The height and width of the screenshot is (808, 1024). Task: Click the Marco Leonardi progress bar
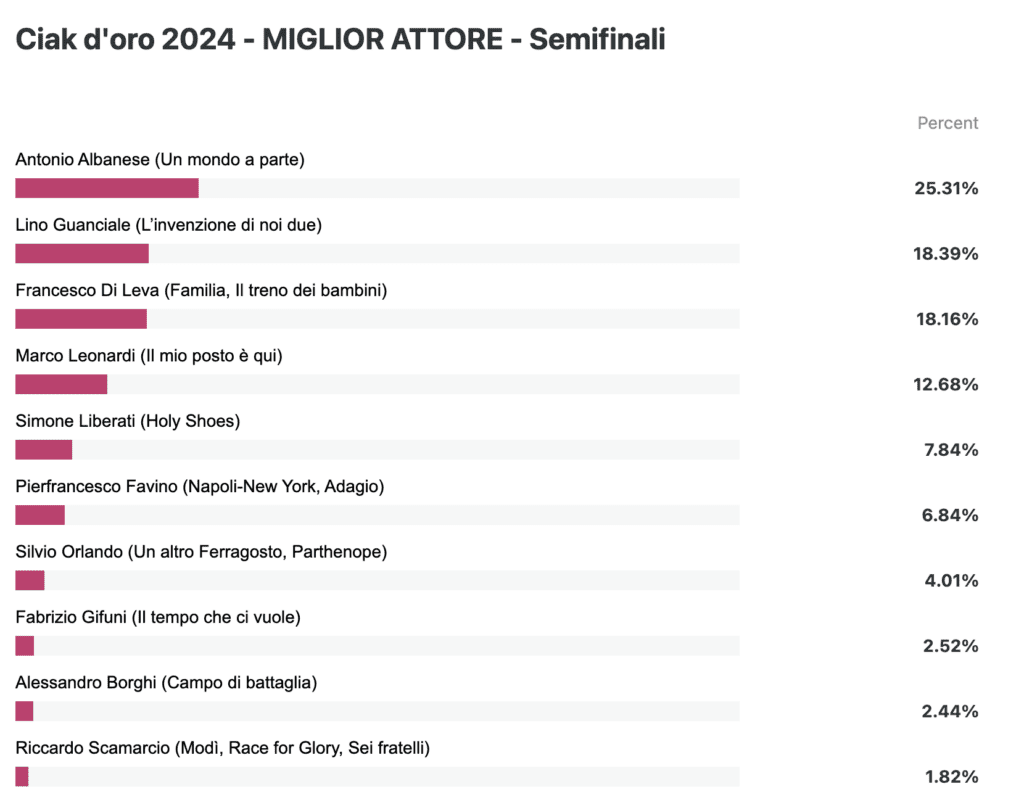[377, 384]
